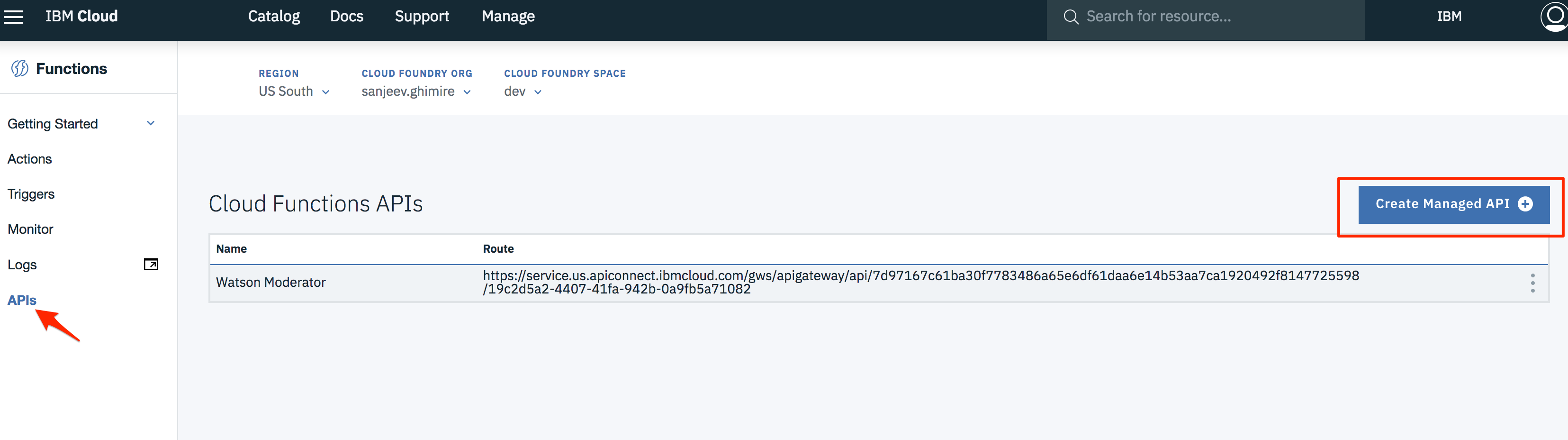
Task: Select APIs in the sidebar
Action: [x=22, y=300]
